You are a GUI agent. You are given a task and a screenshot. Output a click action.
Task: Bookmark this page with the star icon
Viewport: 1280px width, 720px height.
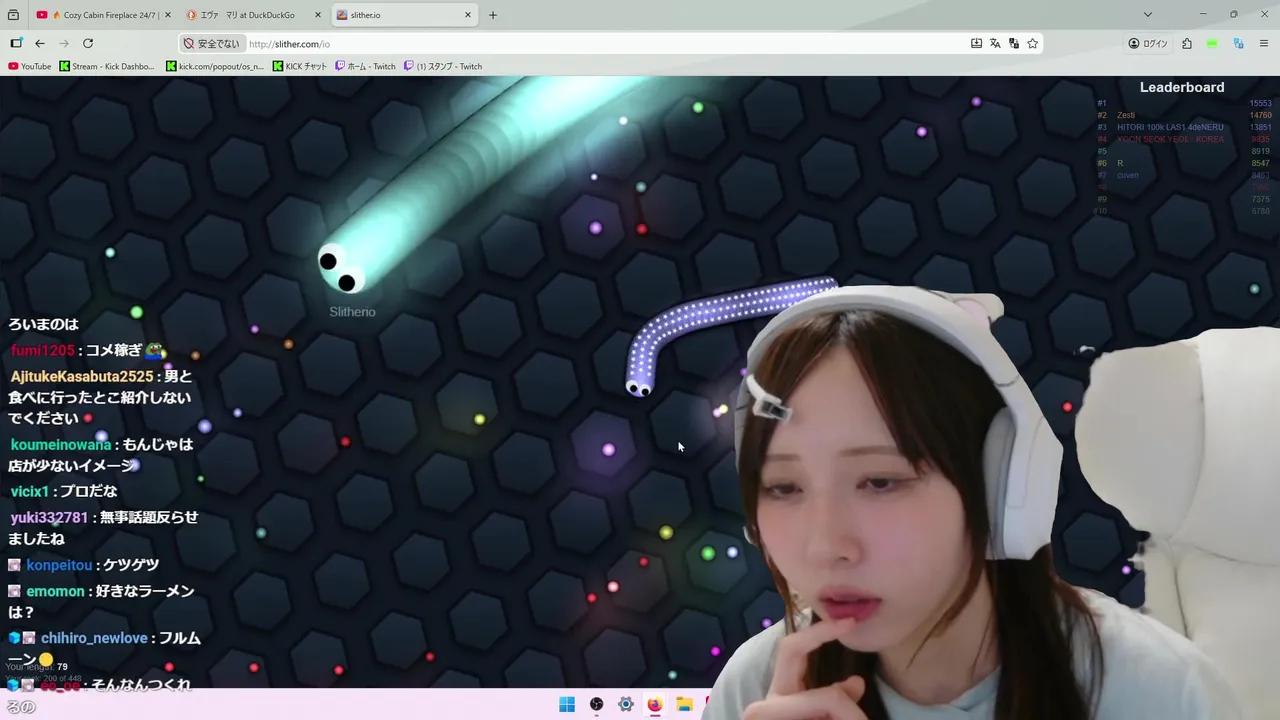point(1033,43)
